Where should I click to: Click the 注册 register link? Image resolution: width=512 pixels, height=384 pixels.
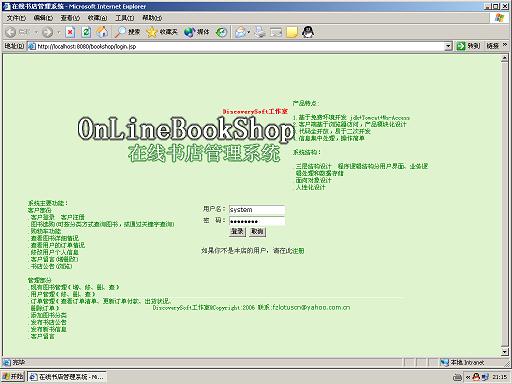click(x=298, y=251)
